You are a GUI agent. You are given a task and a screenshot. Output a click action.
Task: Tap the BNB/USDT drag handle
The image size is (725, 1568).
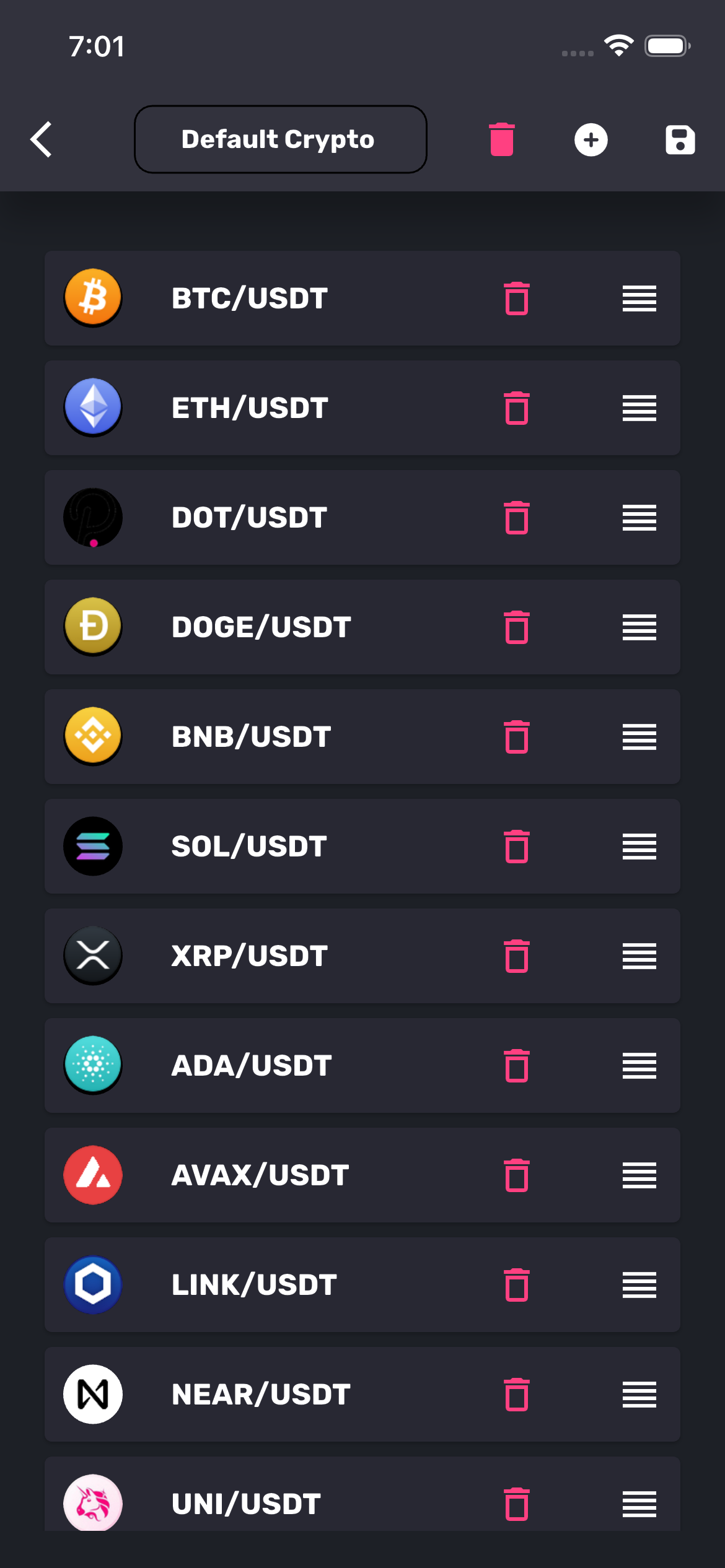(639, 737)
